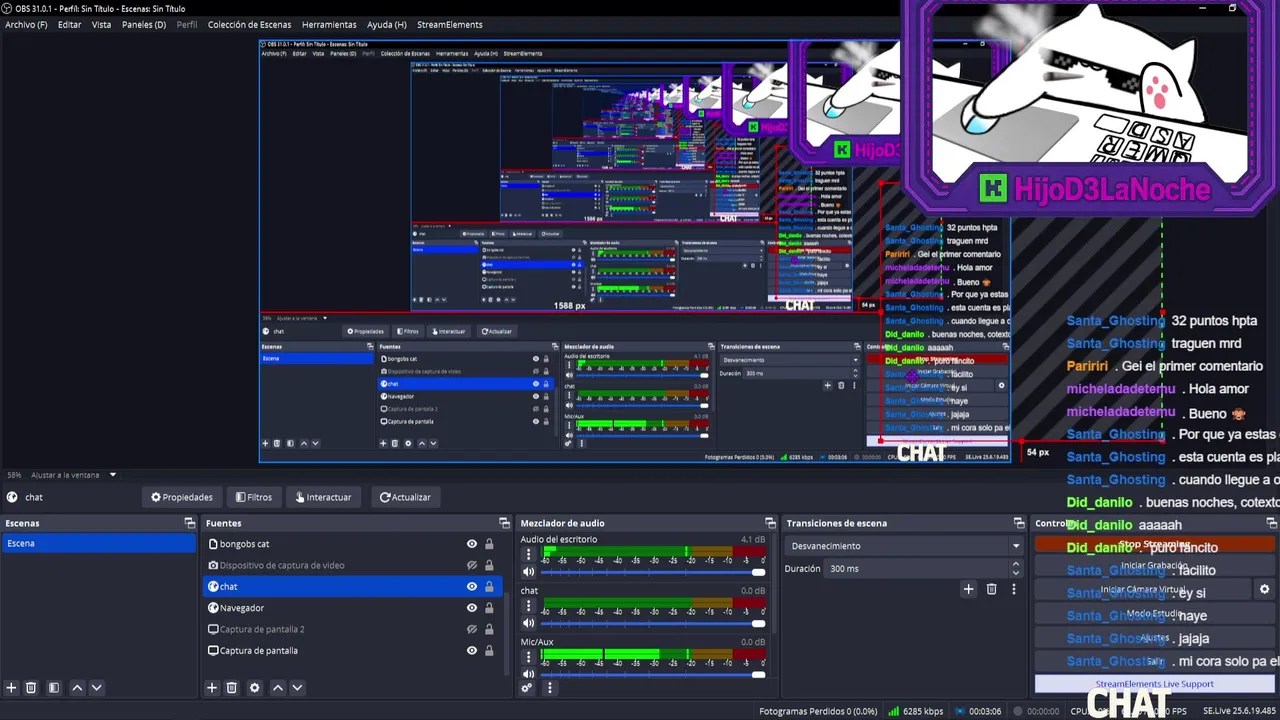Adjust the Mic/Aux volume slider

tap(653, 674)
